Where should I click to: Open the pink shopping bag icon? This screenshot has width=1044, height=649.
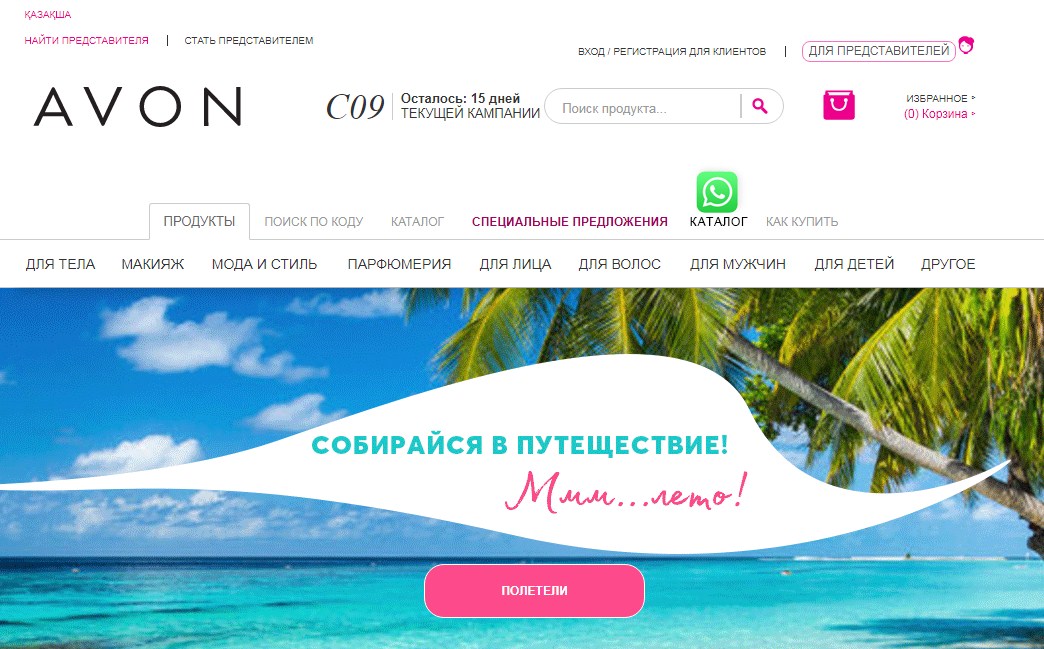pos(839,105)
